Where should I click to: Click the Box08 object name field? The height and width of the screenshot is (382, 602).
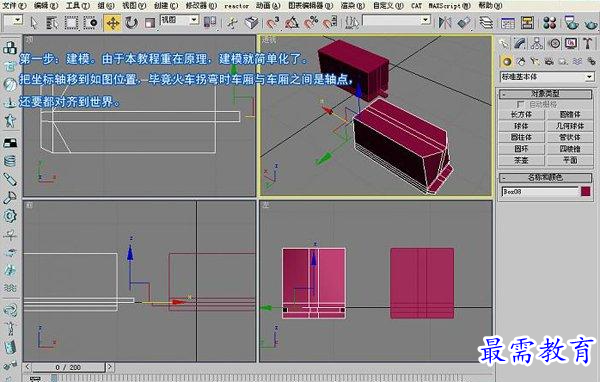click(x=539, y=192)
